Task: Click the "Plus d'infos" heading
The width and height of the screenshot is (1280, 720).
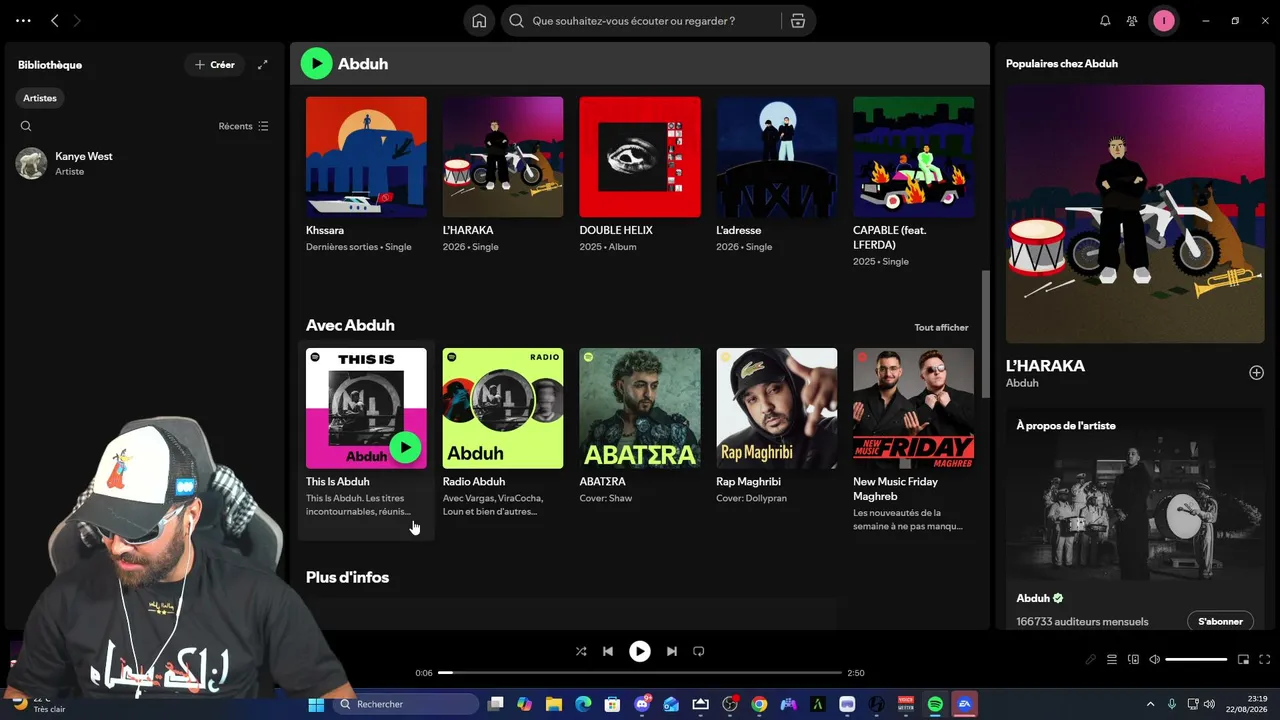Action: tap(347, 578)
